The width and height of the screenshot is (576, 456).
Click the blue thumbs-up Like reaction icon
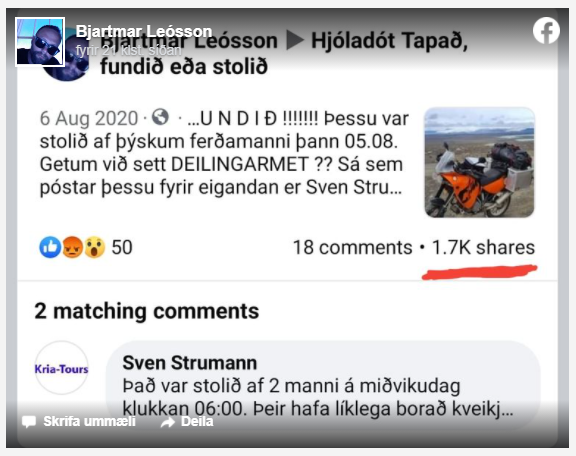tap(50, 247)
